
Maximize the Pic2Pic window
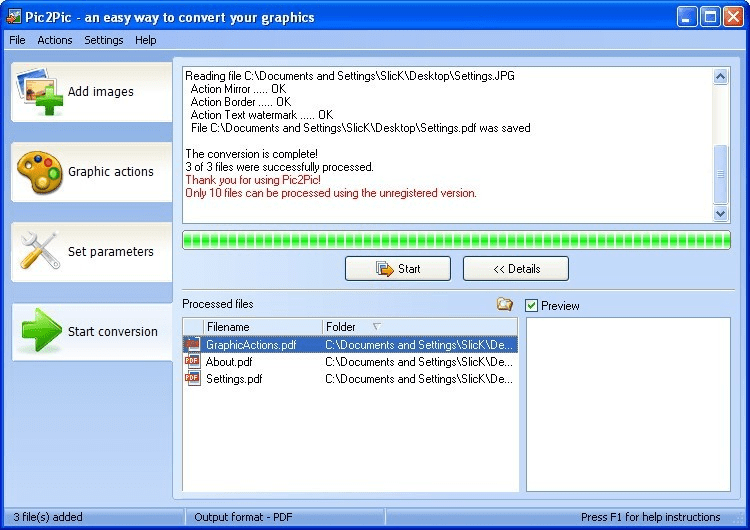pyautogui.click(x=710, y=17)
